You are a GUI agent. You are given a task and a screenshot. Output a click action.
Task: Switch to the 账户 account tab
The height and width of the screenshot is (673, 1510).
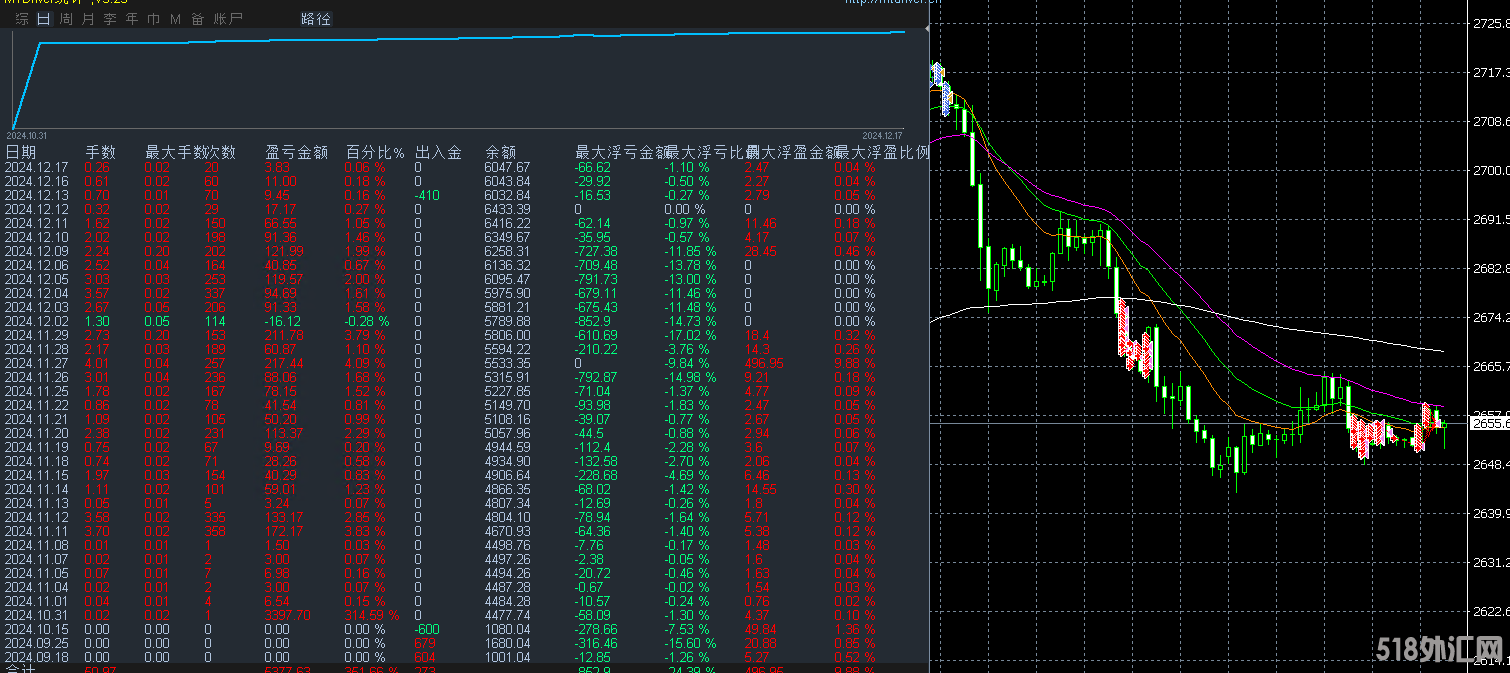[x=228, y=19]
